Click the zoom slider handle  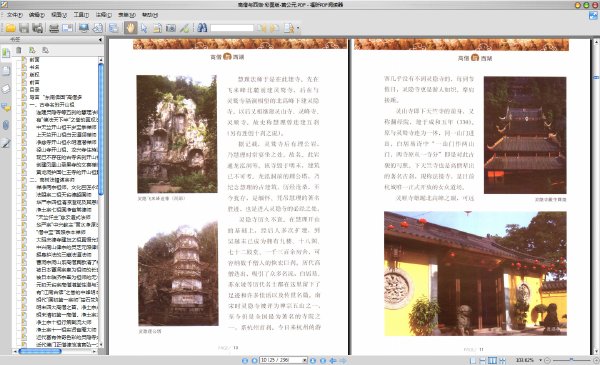pyautogui.click(x=571, y=360)
